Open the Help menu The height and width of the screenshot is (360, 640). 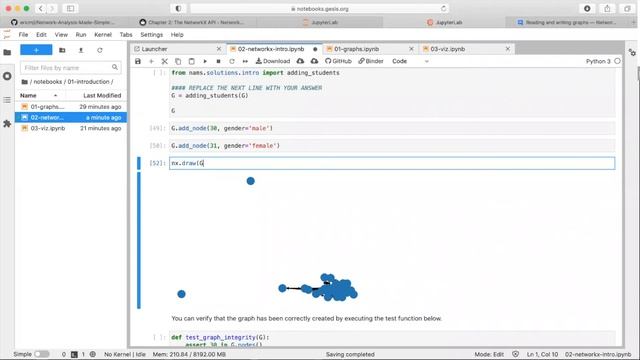(177, 35)
